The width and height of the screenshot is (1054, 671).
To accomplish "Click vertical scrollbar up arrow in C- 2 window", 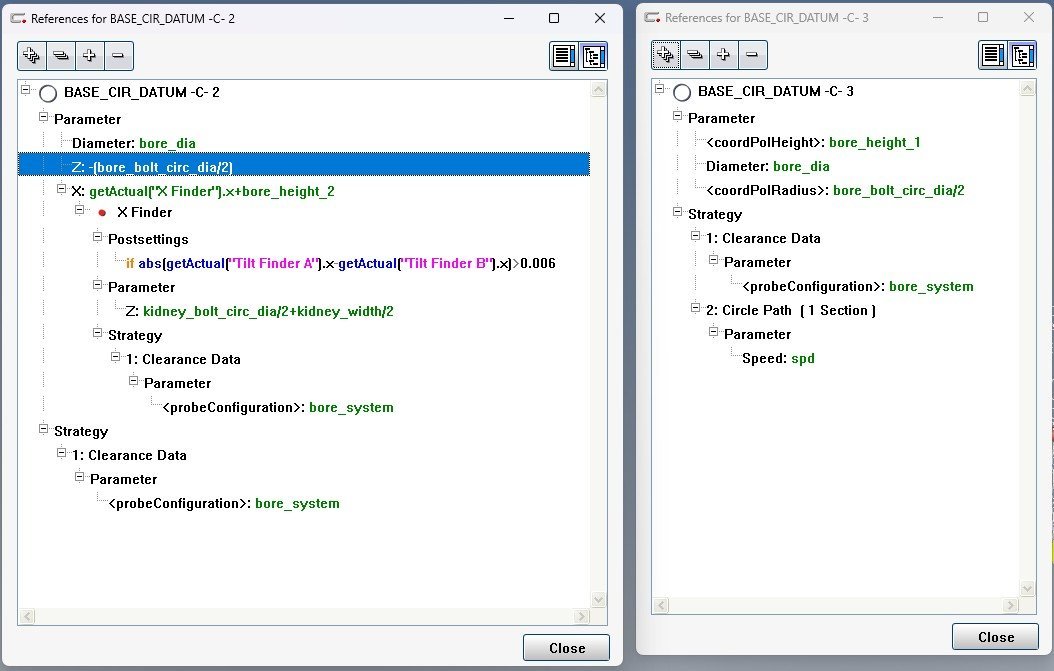I will click(x=598, y=89).
